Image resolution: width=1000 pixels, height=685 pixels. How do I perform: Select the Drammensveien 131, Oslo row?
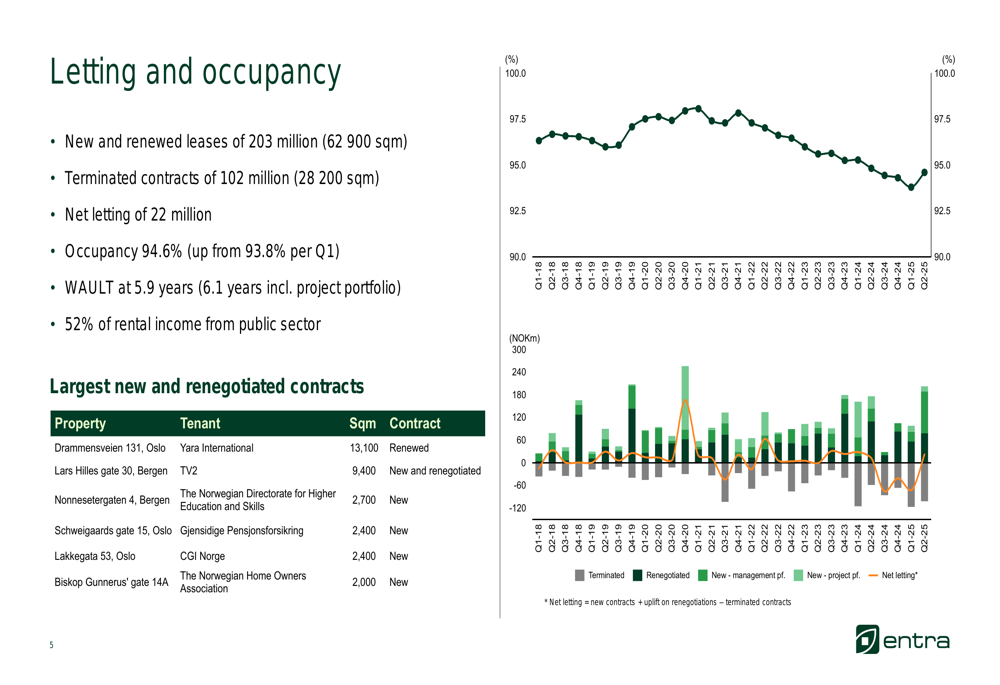click(x=111, y=448)
